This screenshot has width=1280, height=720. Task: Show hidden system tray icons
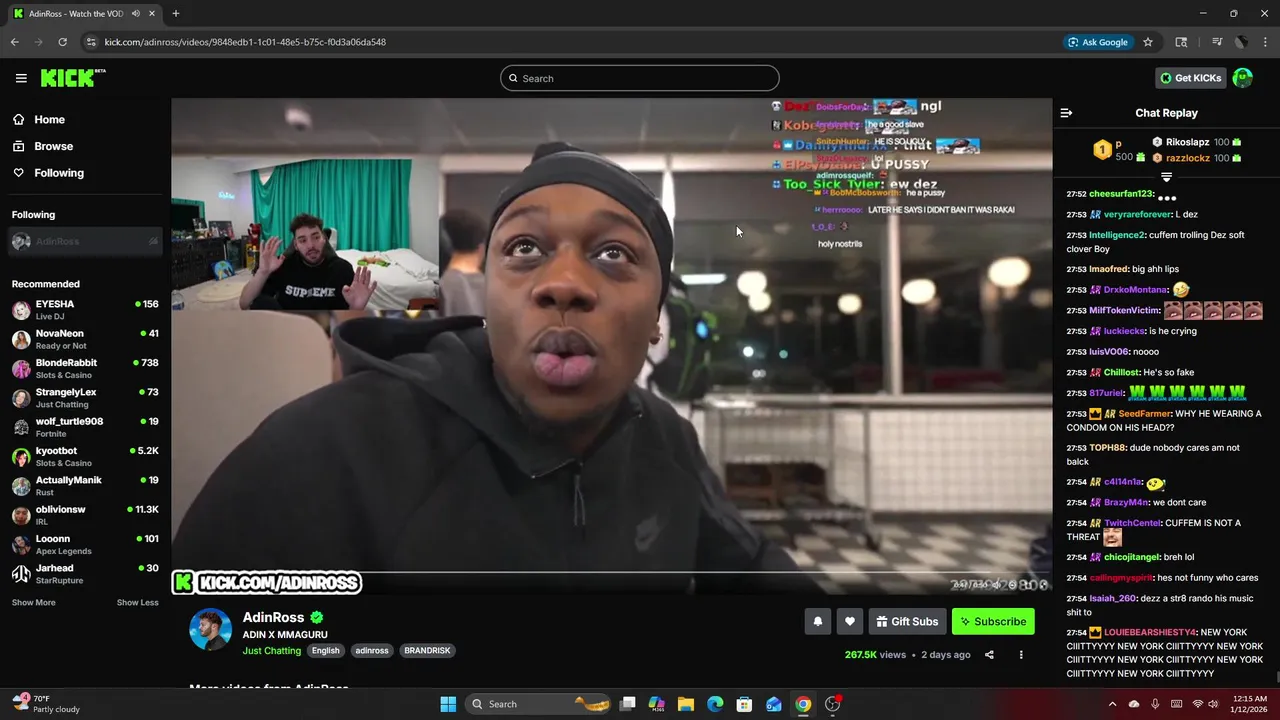point(1112,704)
